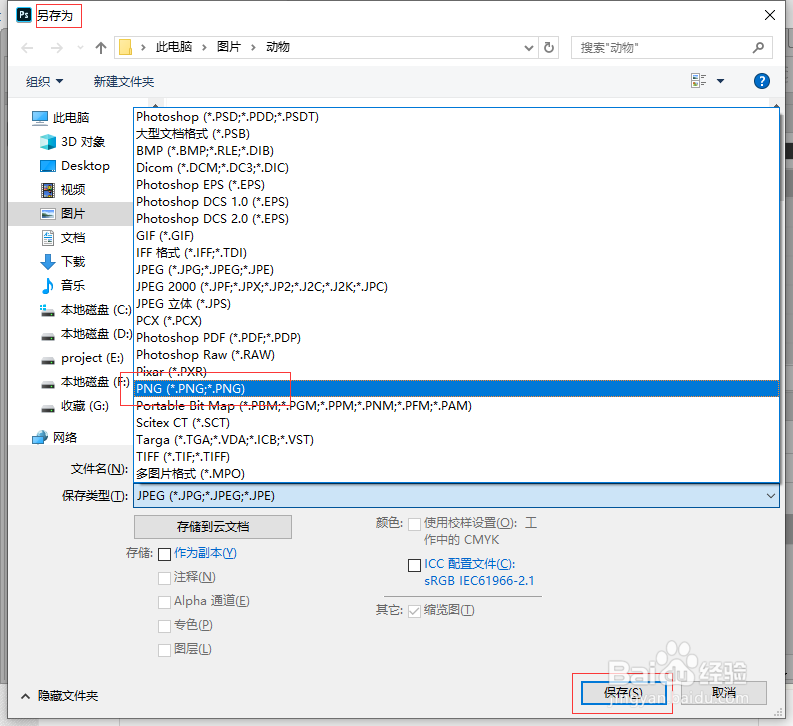Click the search magnifier icon
The width and height of the screenshot is (793, 726).
tap(758, 48)
